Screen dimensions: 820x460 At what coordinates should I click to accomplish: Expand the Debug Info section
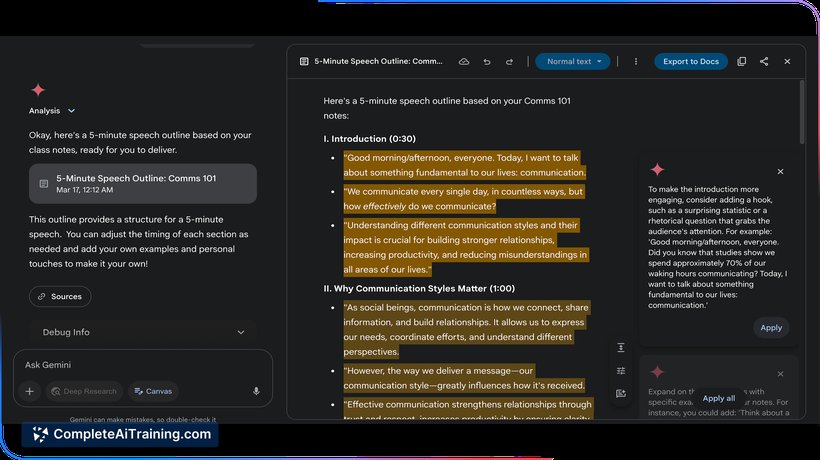(x=143, y=332)
